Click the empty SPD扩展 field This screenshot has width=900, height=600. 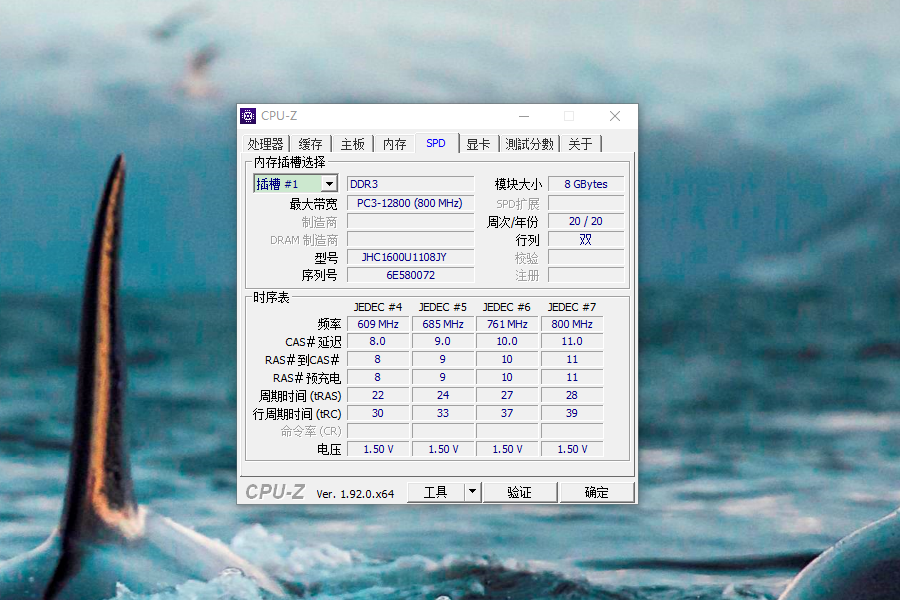click(x=586, y=203)
